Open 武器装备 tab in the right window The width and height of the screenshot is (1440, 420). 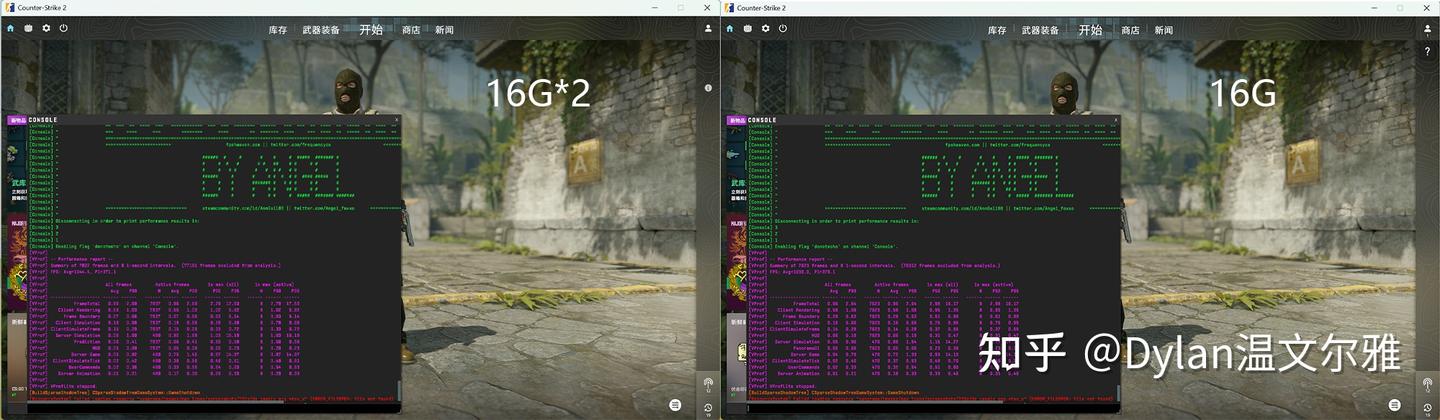1040,30
